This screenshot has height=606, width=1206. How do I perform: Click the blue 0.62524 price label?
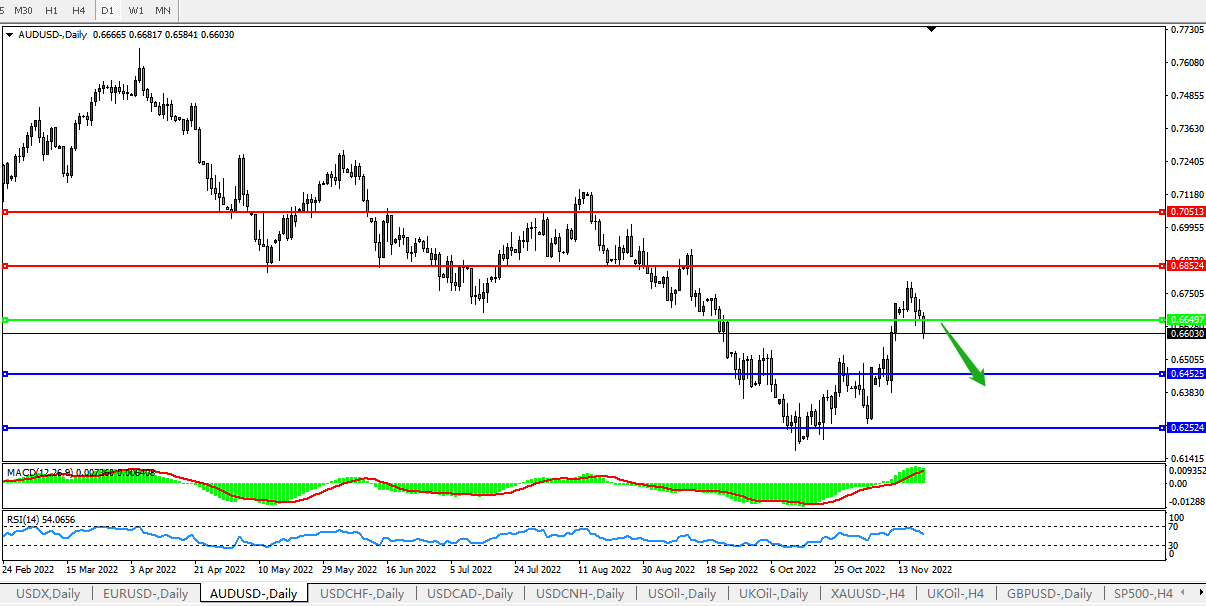point(1187,428)
